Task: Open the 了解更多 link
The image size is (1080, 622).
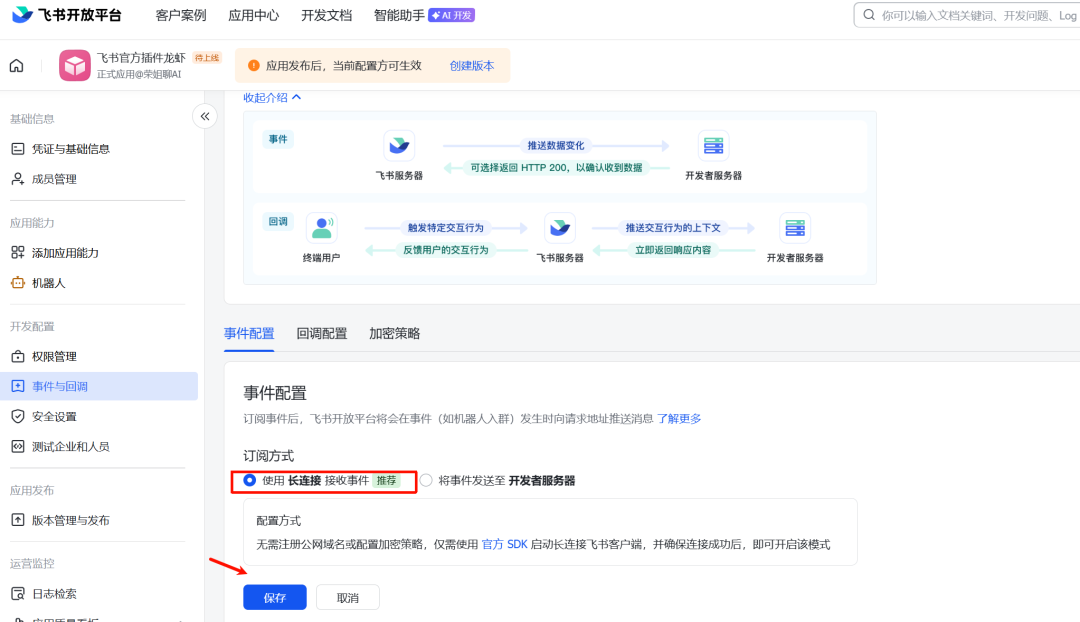Action: (x=679, y=418)
